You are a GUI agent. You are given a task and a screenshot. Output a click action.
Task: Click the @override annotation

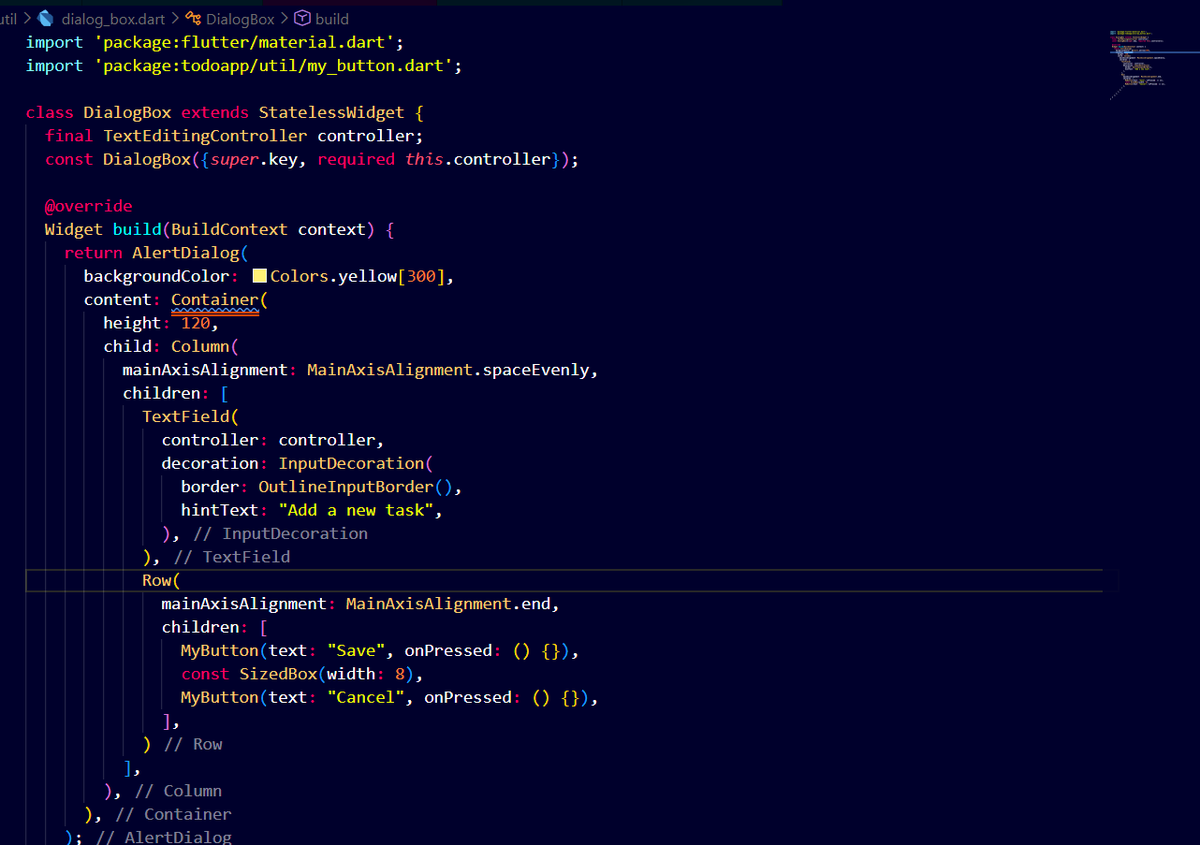[88, 206]
